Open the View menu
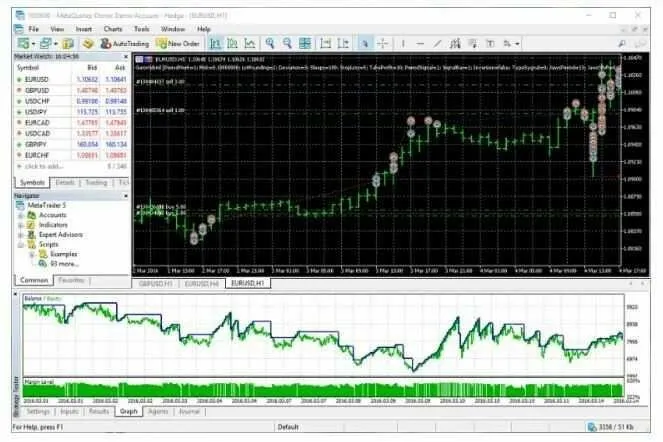This screenshot has width=663, height=442. pyautogui.click(x=57, y=29)
